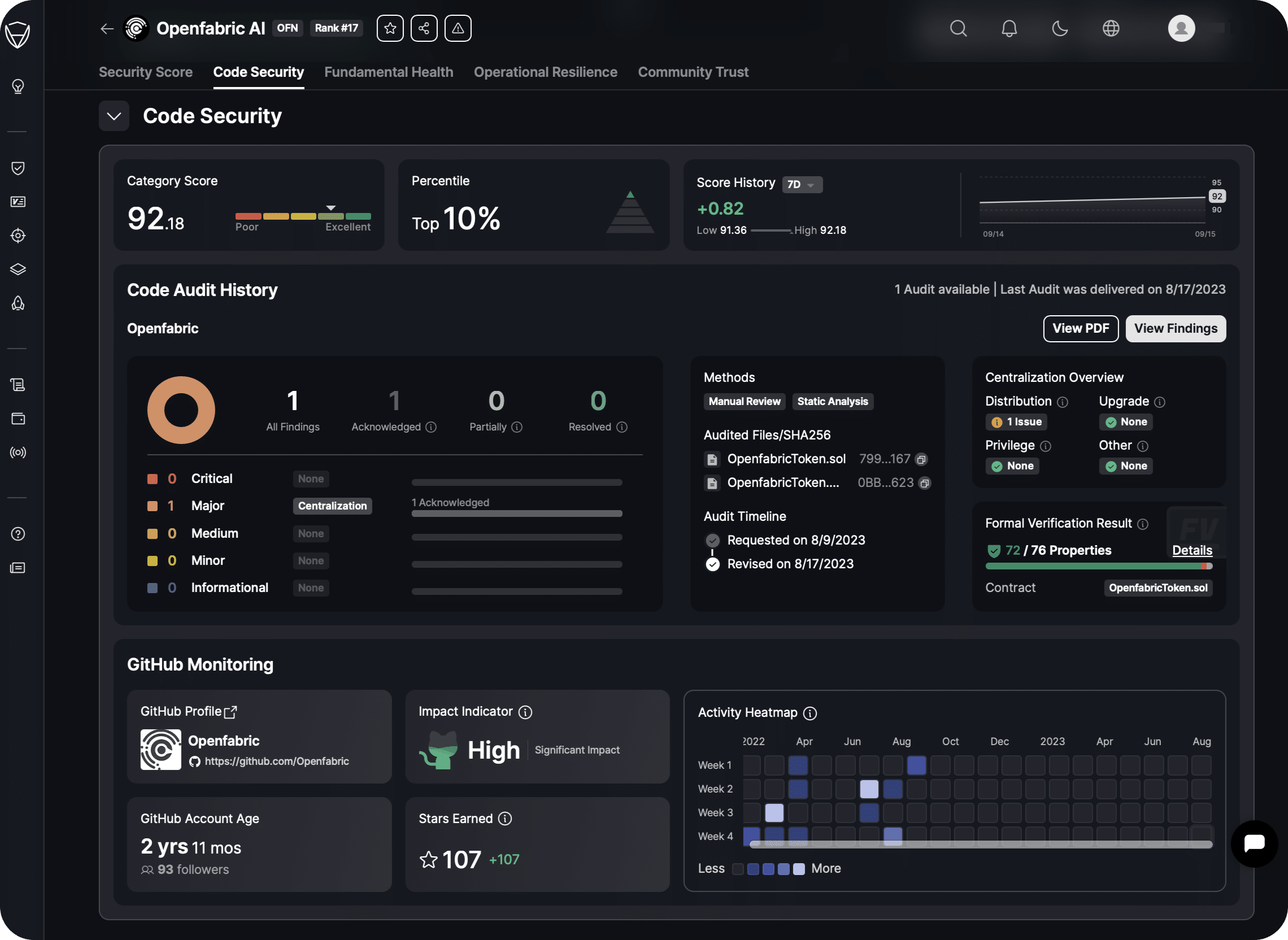The height and width of the screenshot is (940, 1288).
Task: Click the shield logo in sidebar
Action: tap(18, 35)
